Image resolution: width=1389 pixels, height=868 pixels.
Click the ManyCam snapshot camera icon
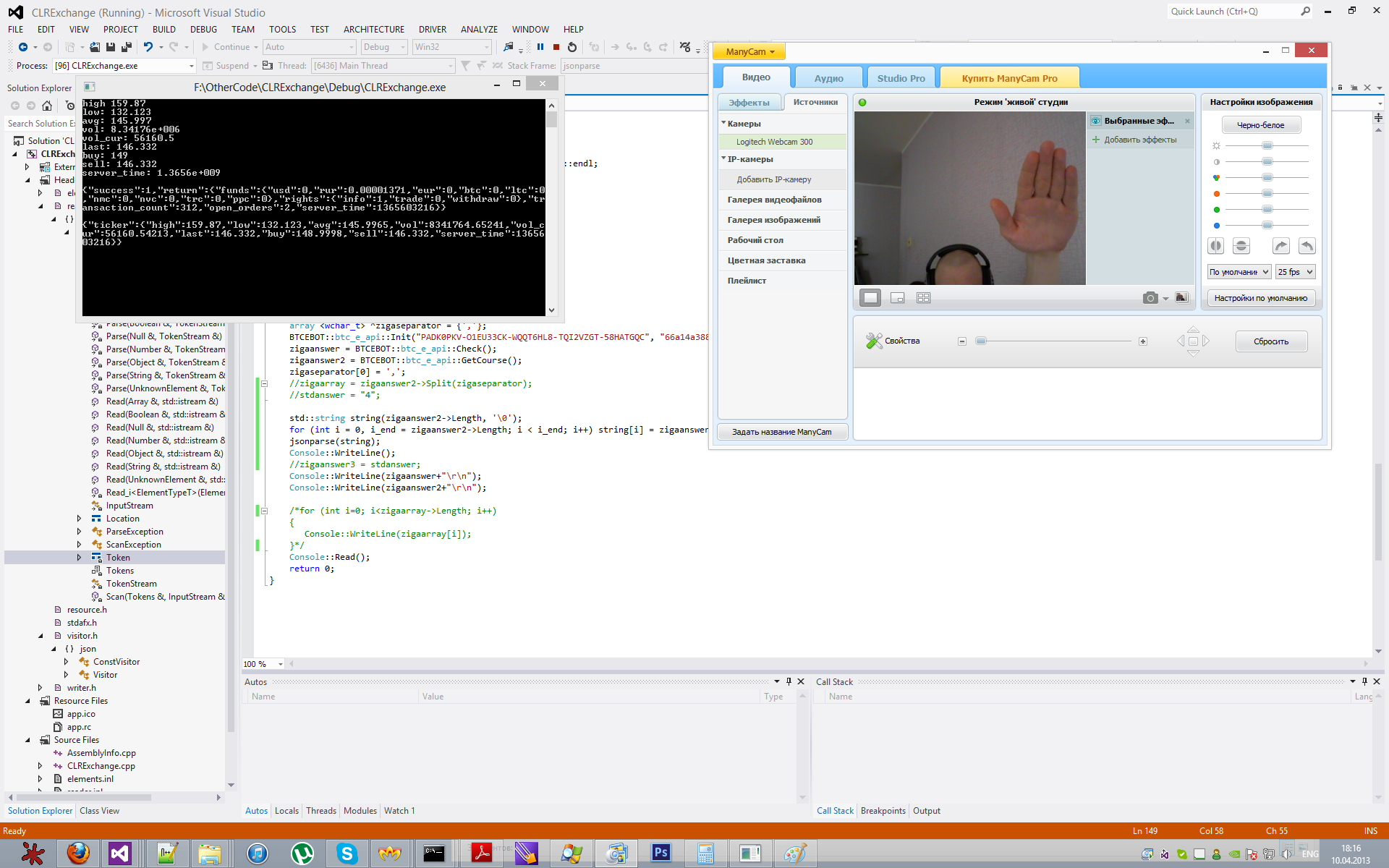1150,298
